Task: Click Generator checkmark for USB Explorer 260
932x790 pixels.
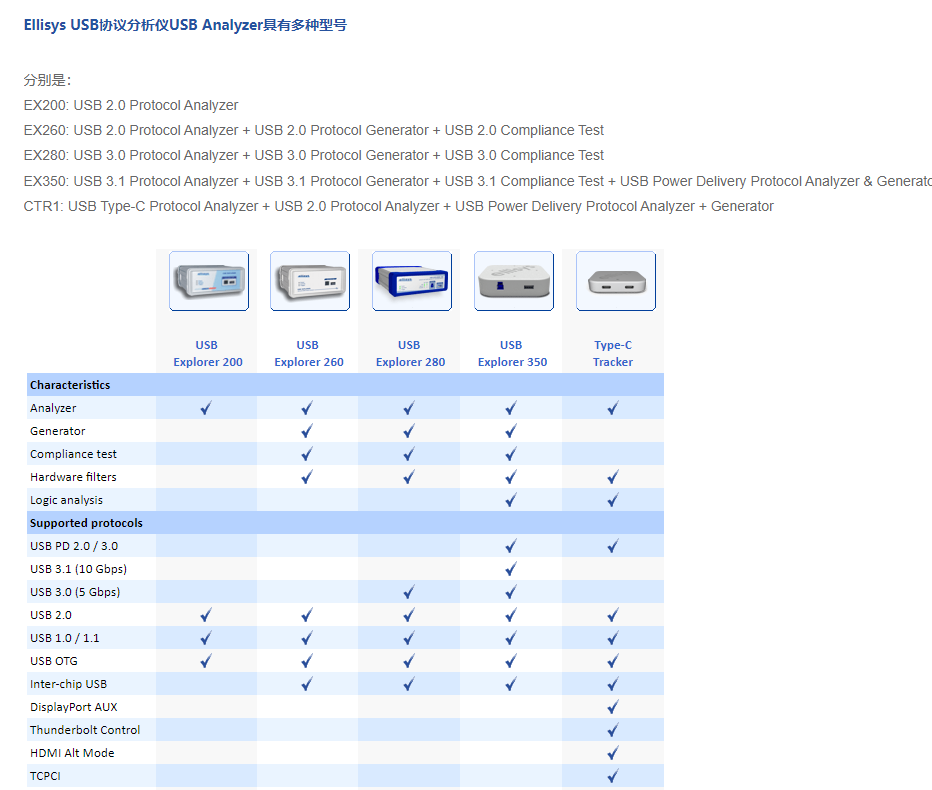Action: (307, 431)
